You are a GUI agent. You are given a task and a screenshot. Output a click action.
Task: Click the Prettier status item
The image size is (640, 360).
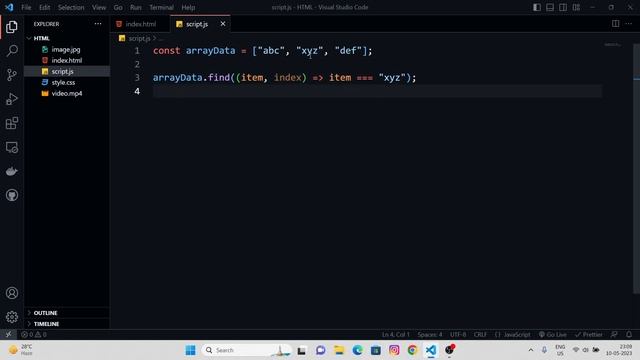589,334
